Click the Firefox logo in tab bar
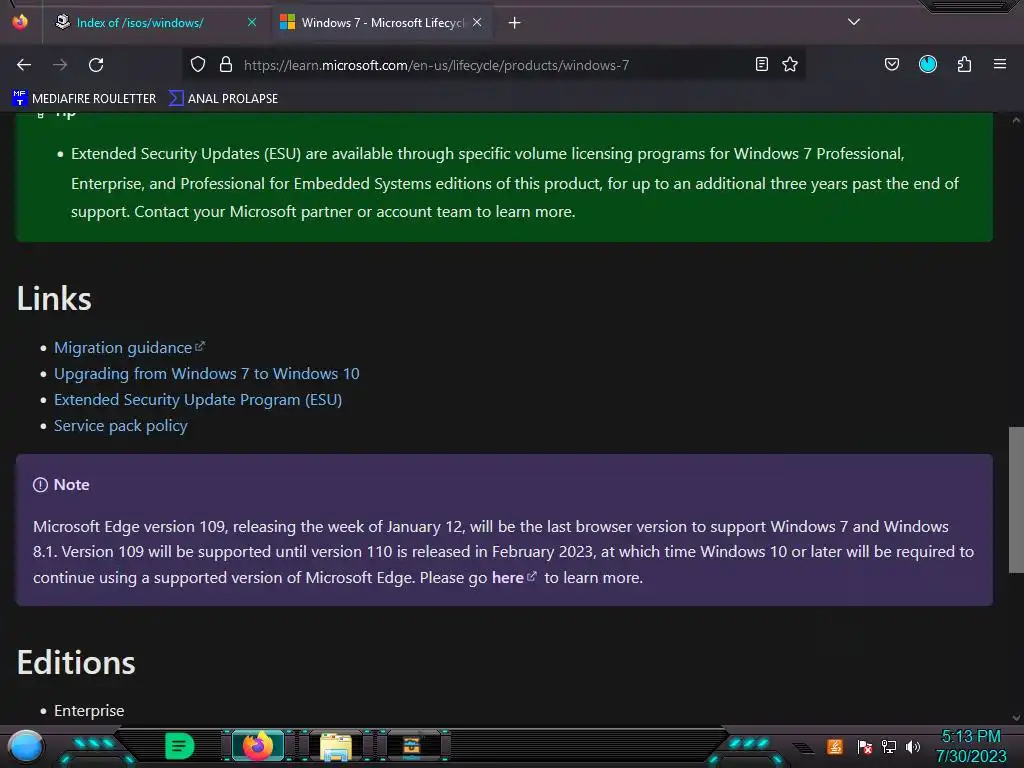This screenshot has width=1024, height=768. pyautogui.click(x=20, y=22)
